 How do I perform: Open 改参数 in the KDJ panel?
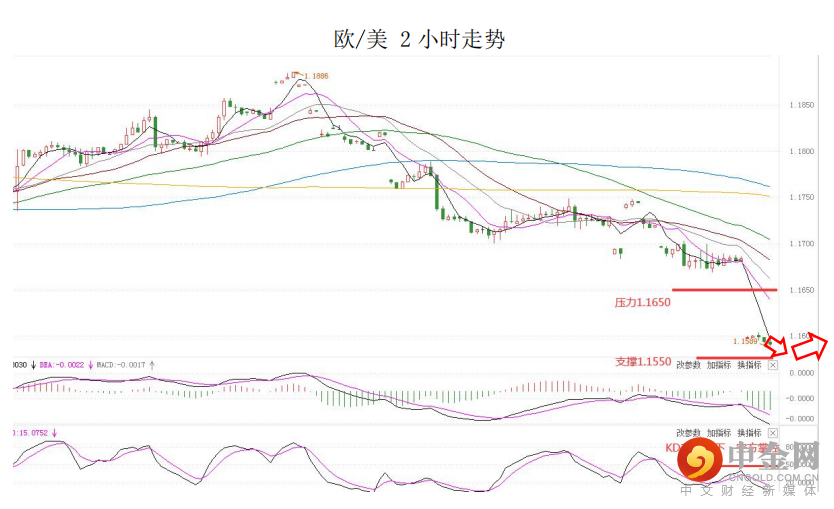tap(688, 433)
